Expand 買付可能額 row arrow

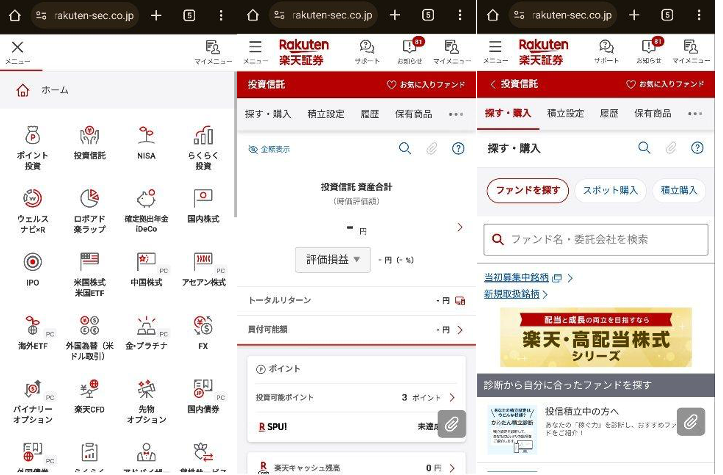pos(460,330)
